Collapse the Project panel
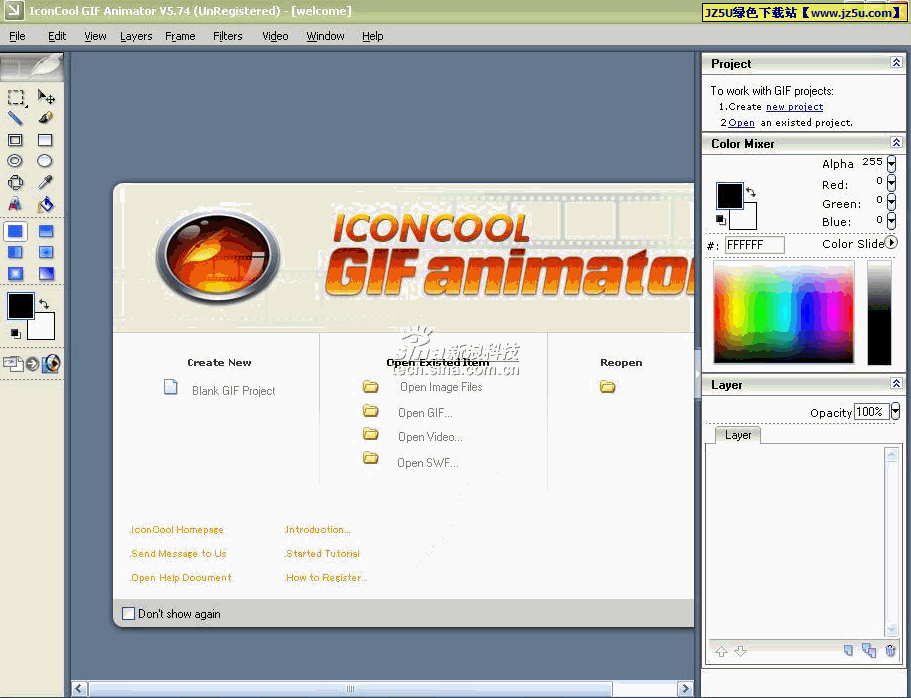 (896, 63)
